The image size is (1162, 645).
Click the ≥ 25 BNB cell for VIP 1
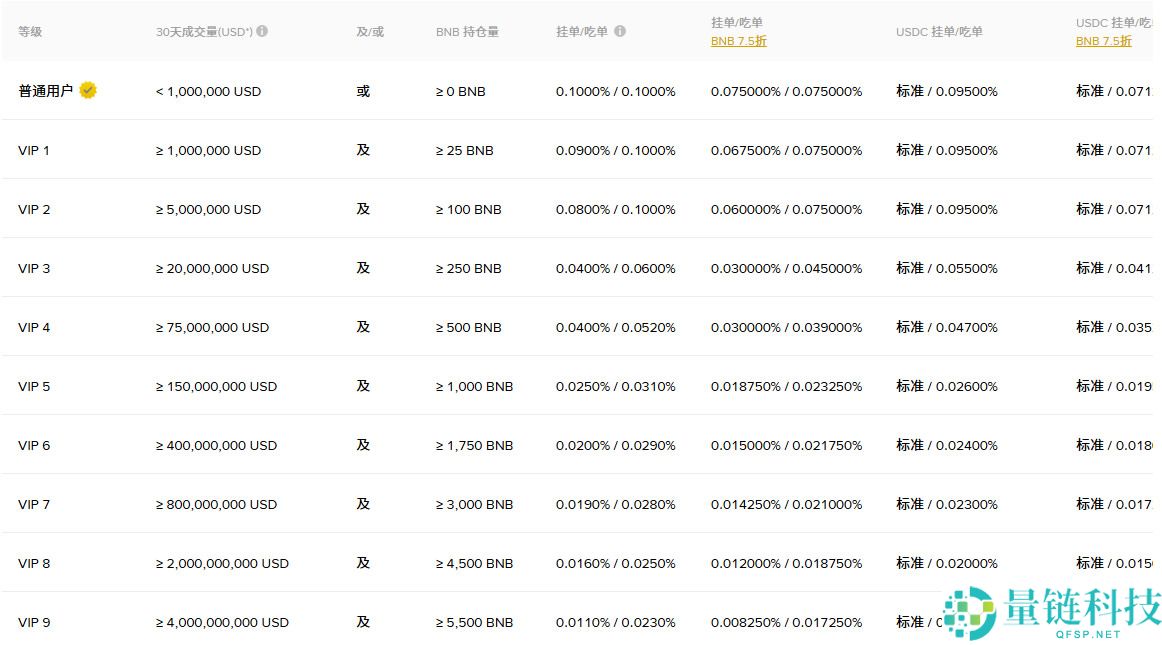click(464, 150)
